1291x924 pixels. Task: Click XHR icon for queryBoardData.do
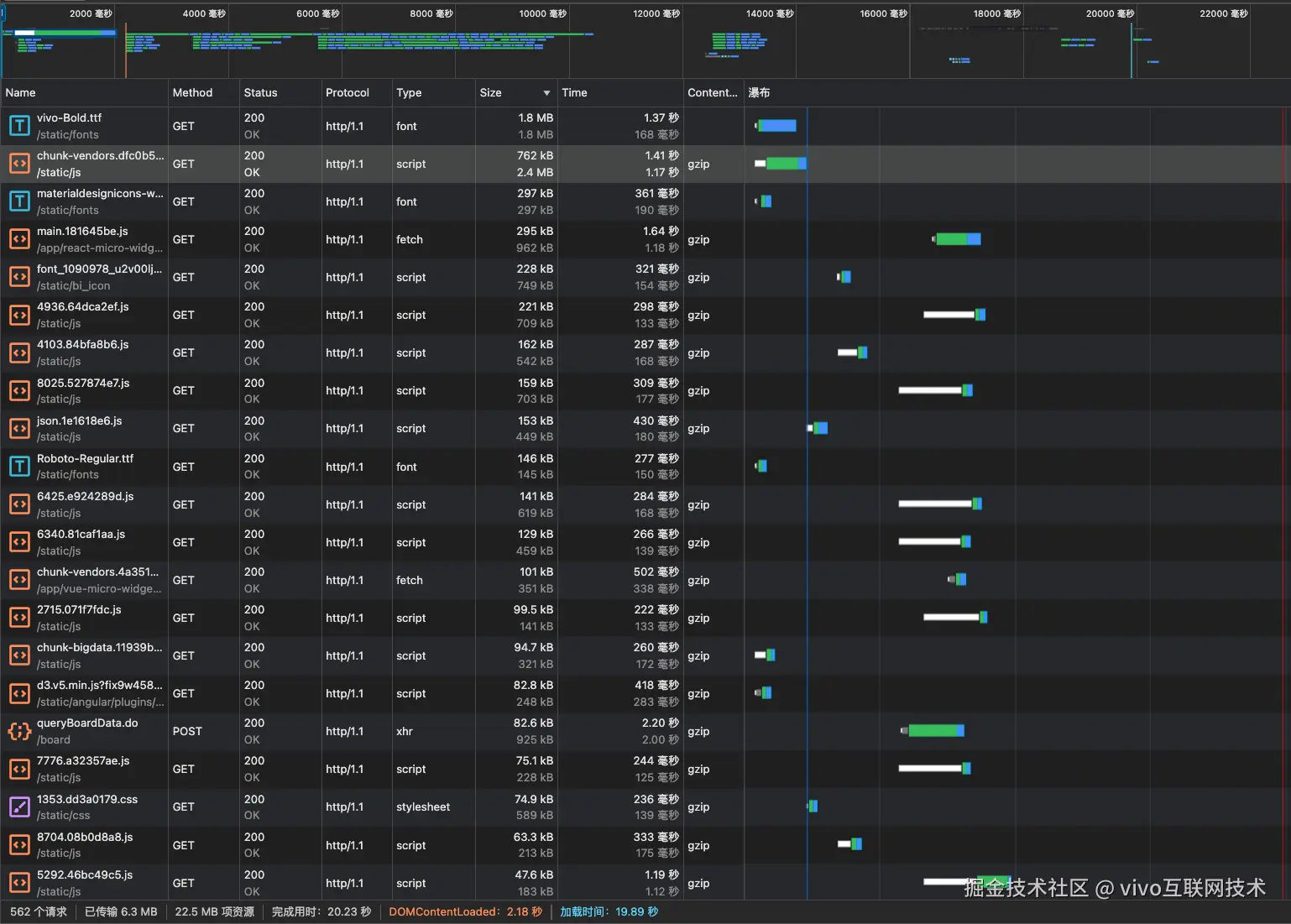[19, 731]
